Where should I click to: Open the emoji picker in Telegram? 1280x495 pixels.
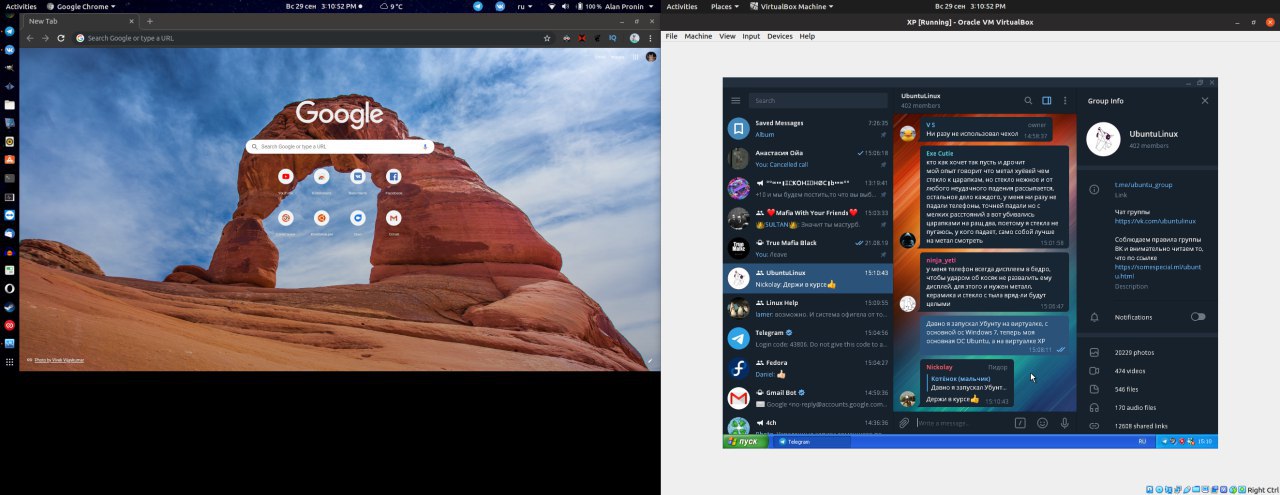point(1042,423)
